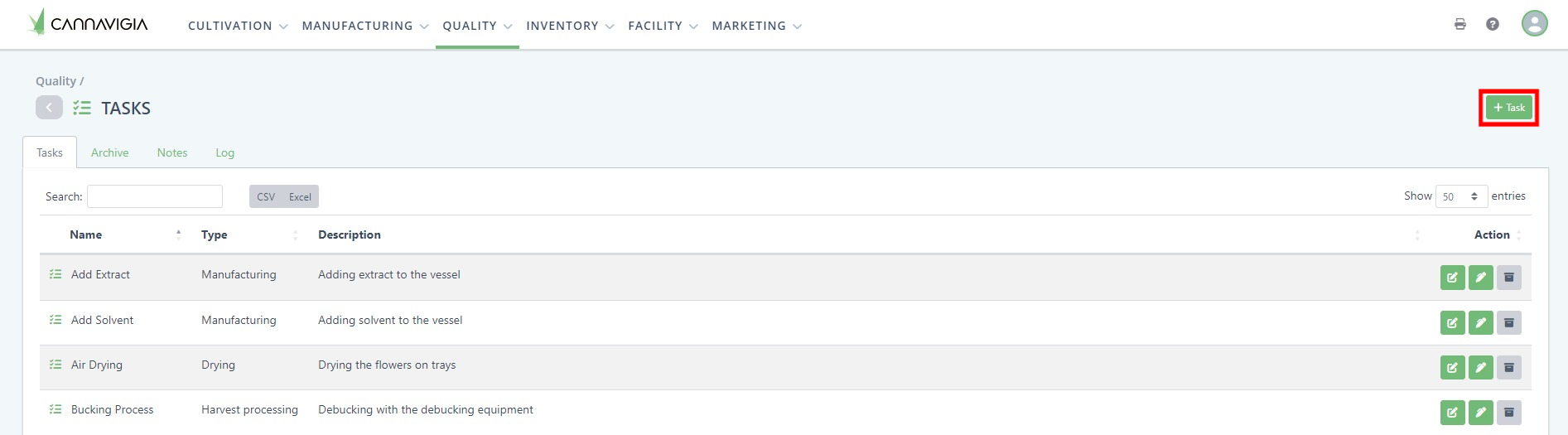Add a new task with + Task
This screenshot has height=435, width=1568.
pos(1509,108)
